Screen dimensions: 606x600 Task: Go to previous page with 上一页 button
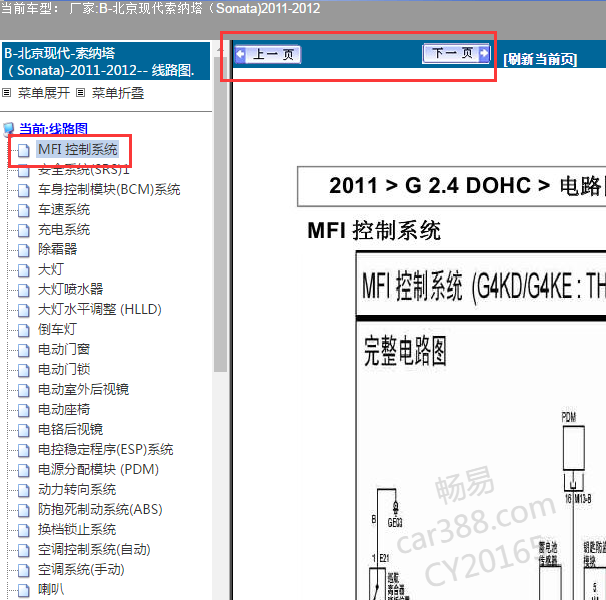(268, 55)
